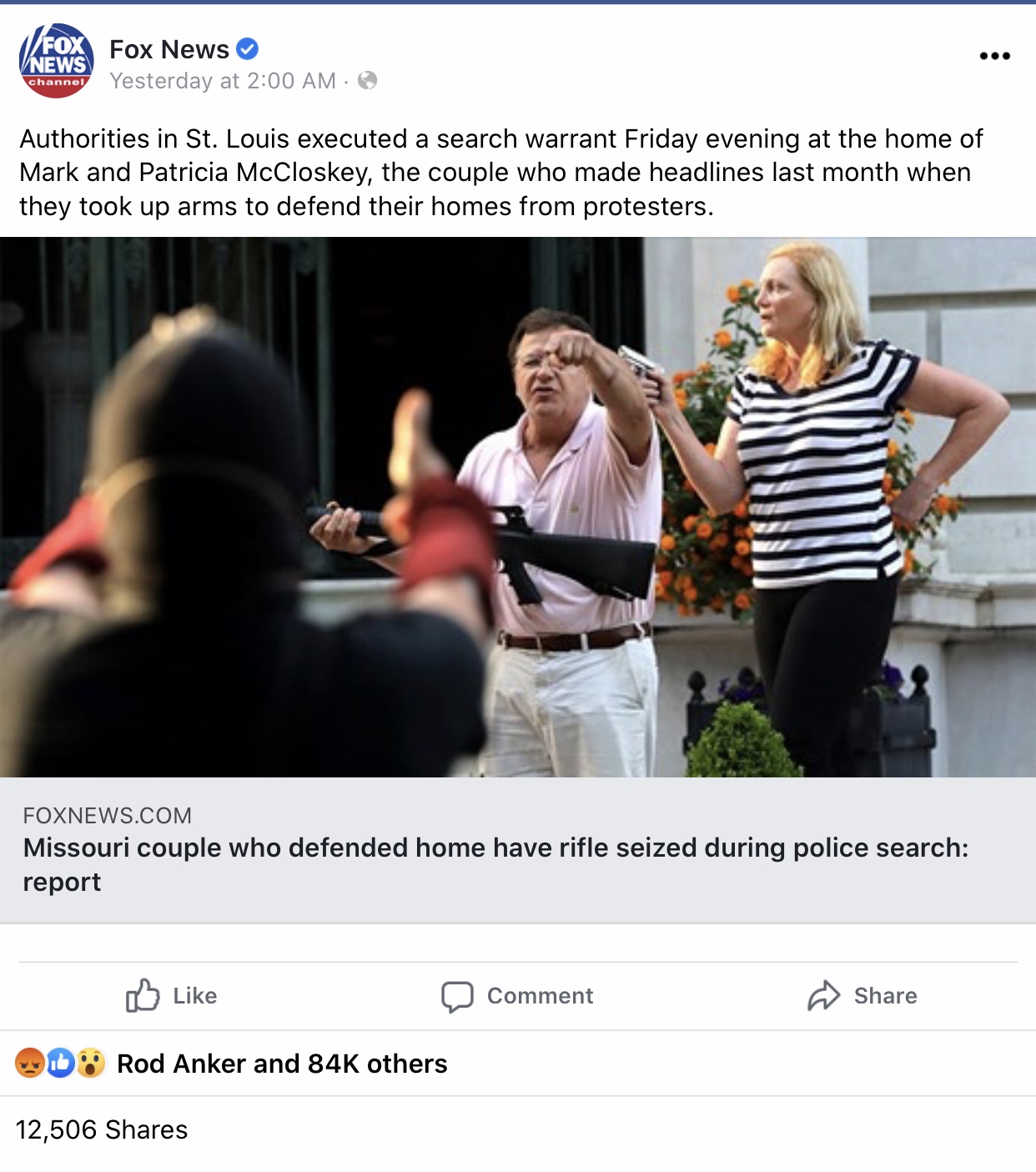The image size is (1036, 1172).
Task: Click the Share button text
Action: [x=886, y=995]
